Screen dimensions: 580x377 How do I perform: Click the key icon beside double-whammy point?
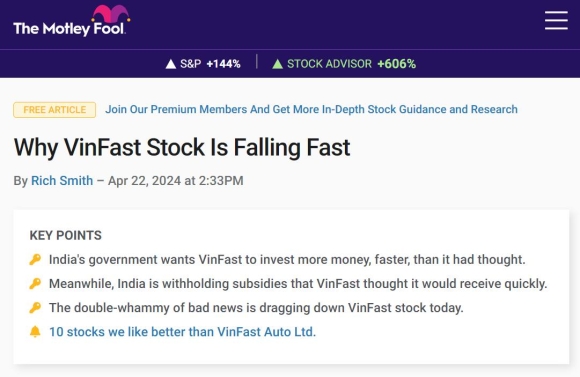(35, 307)
